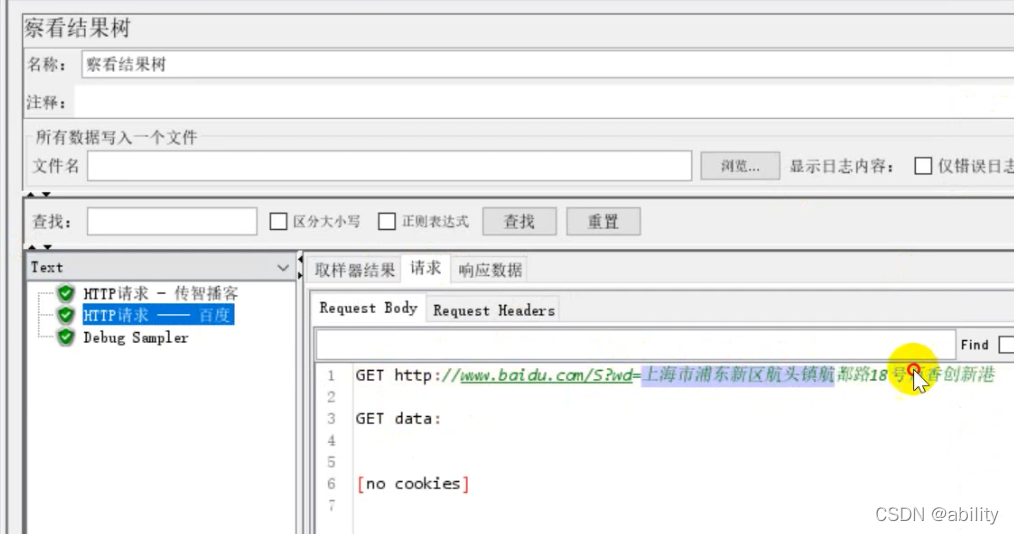Click the [no cookies] line
Image resolution: width=1014 pixels, height=534 pixels.
click(x=413, y=484)
